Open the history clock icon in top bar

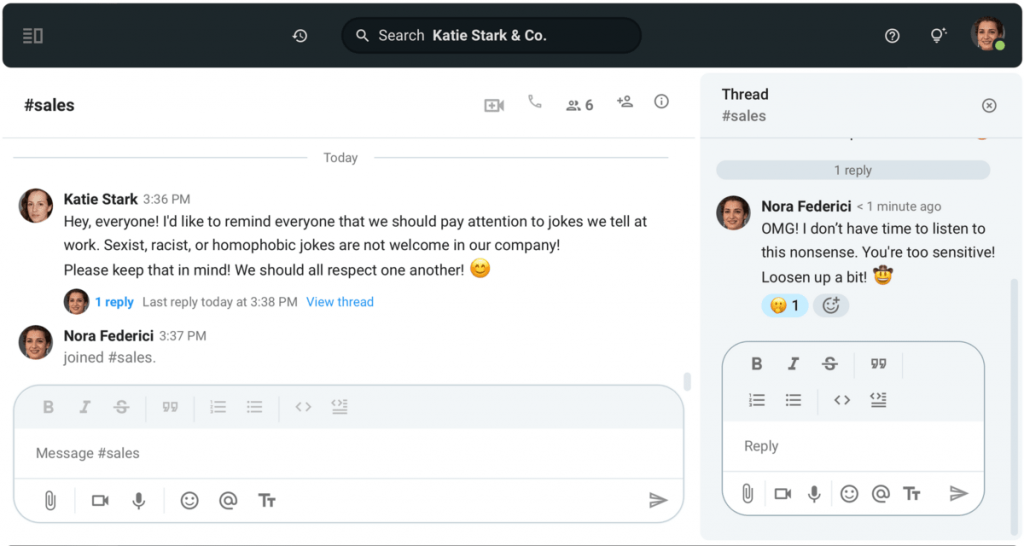coord(300,36)
